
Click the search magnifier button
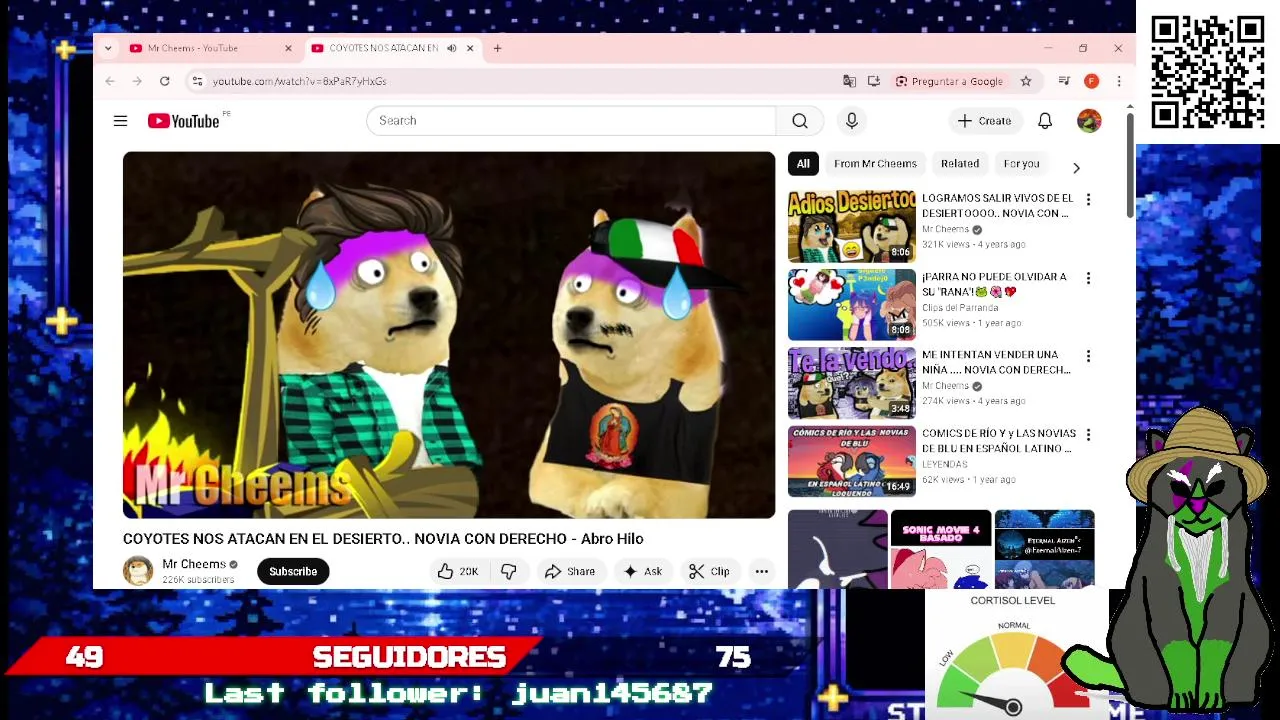coord(800,120)
